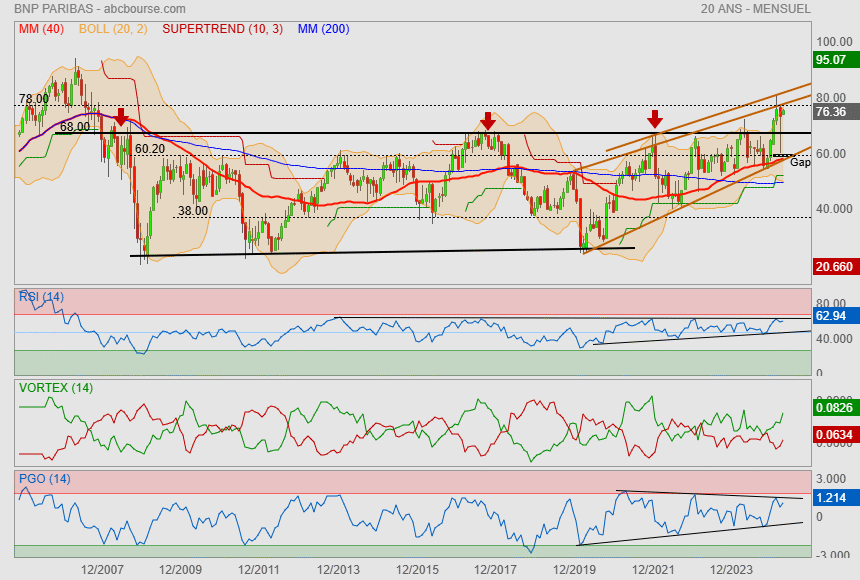860x580 pixels.
Task: Select the MM (40) legend label
Action: [x=41, y=29]
